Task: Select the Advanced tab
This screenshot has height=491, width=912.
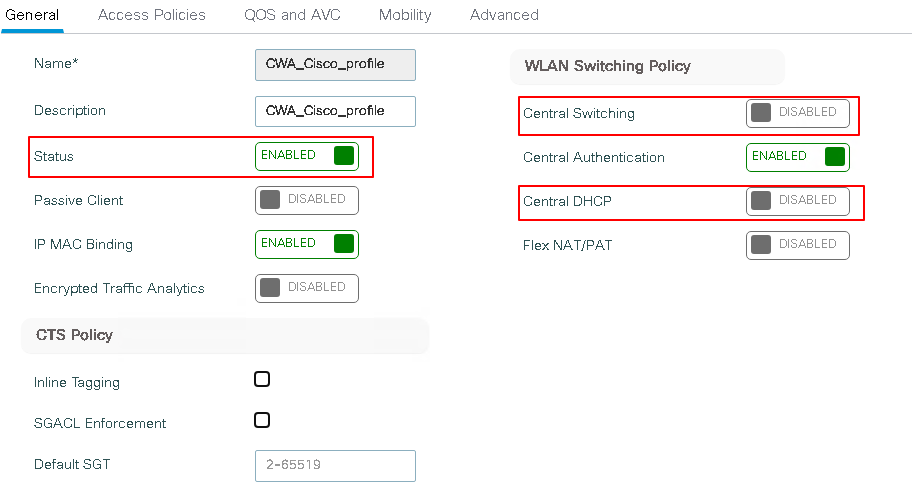Action: (504, 15)
